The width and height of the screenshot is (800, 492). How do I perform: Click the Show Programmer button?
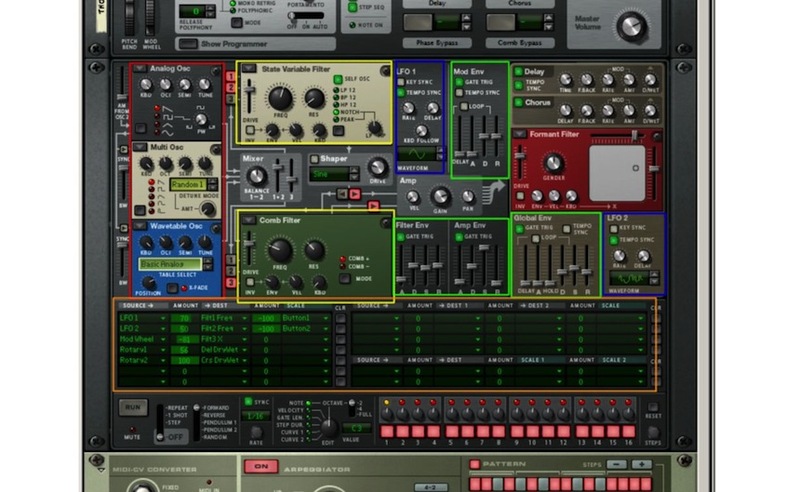(237, 44)
